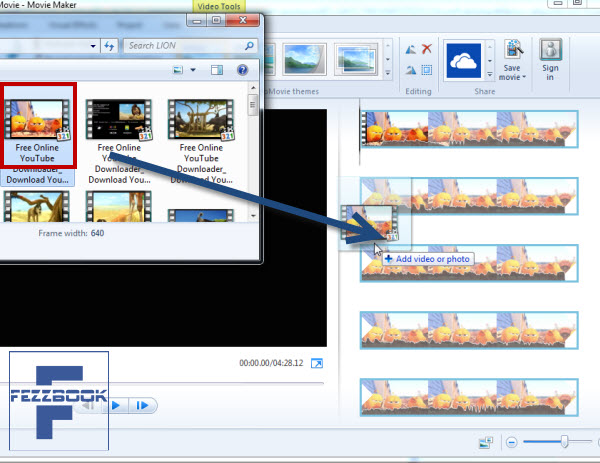Select the dark credits video file thumbnail
This screenshot has height=463, width=600.
point(119,119)
